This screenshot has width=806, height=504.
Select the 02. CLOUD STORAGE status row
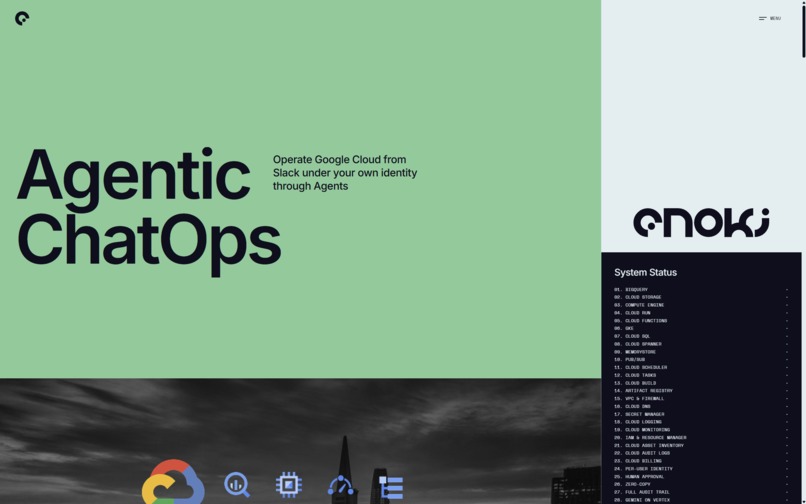tap(701, 297)
